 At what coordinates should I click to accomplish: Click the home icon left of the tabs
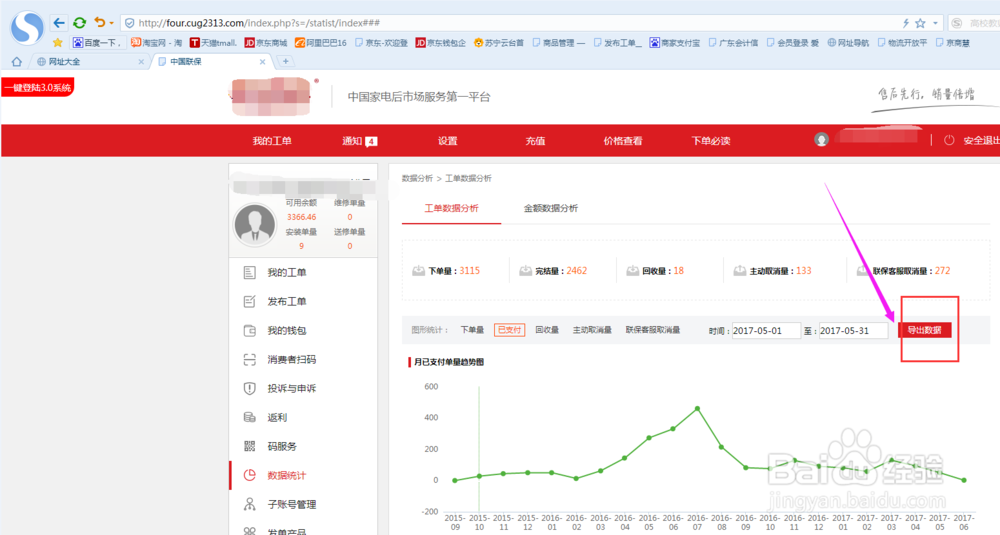click(17, 62)
